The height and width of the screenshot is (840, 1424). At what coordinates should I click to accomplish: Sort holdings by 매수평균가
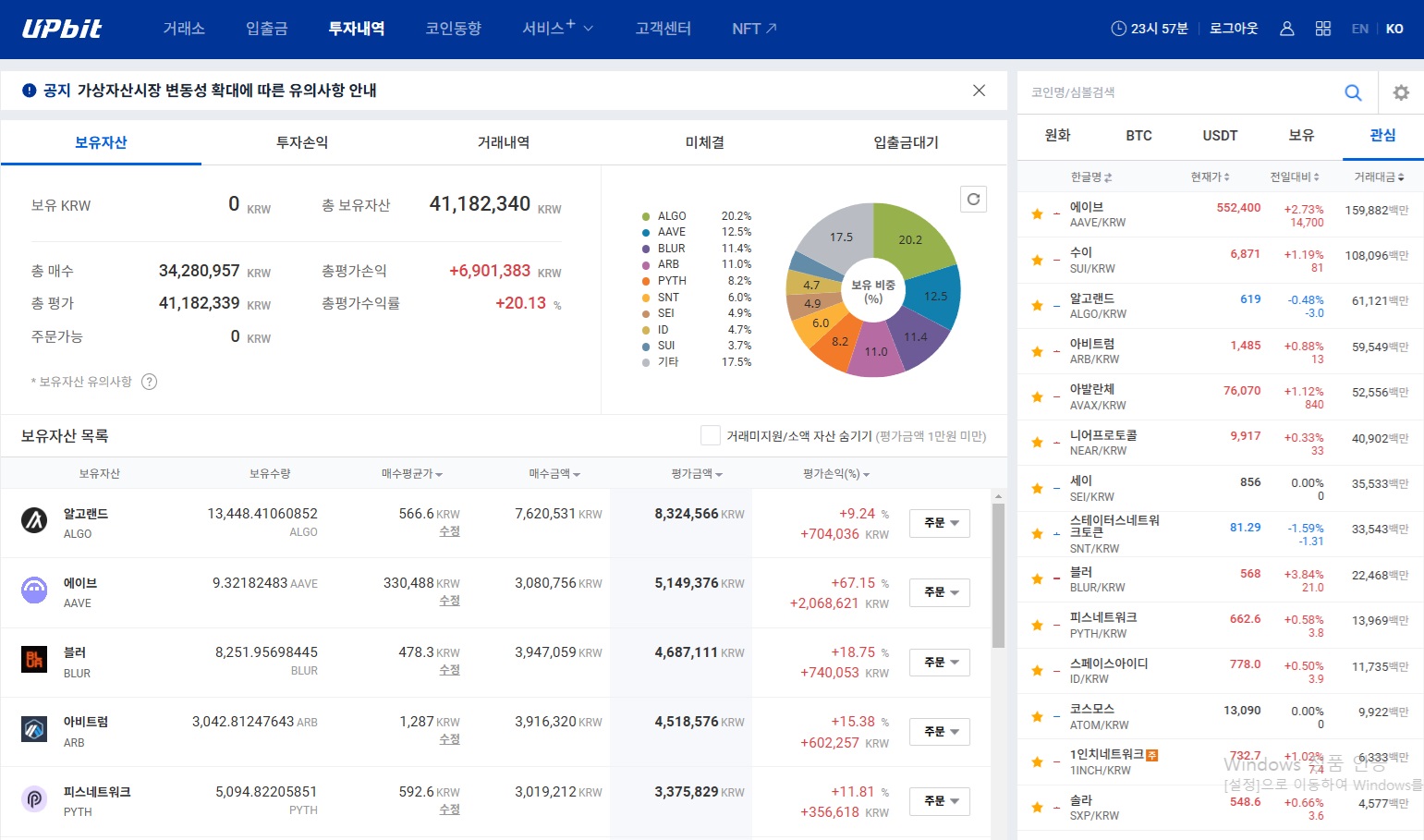point(412,473)
